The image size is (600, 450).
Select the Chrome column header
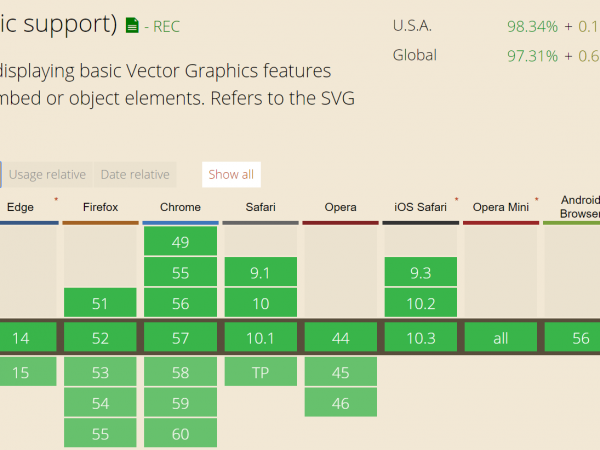[x=180, y=207]
